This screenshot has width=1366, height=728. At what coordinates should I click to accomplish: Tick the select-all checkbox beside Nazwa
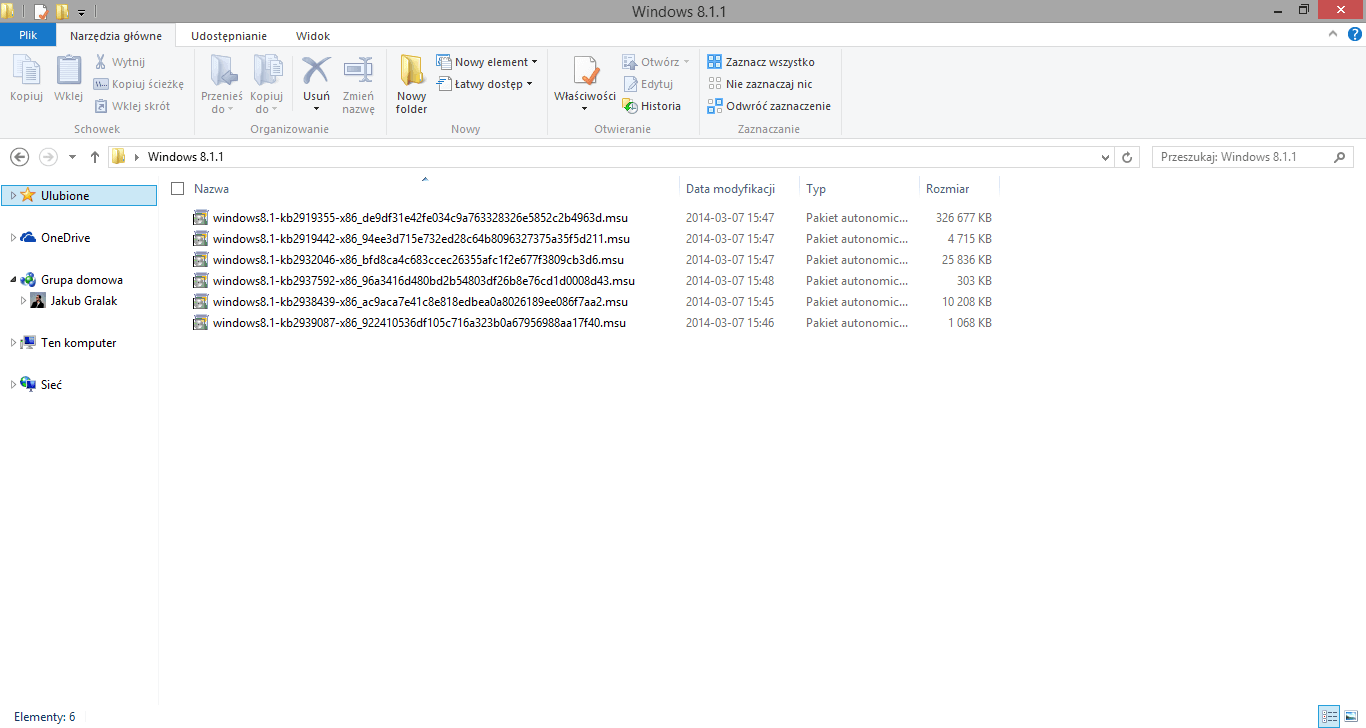(178, 188)
